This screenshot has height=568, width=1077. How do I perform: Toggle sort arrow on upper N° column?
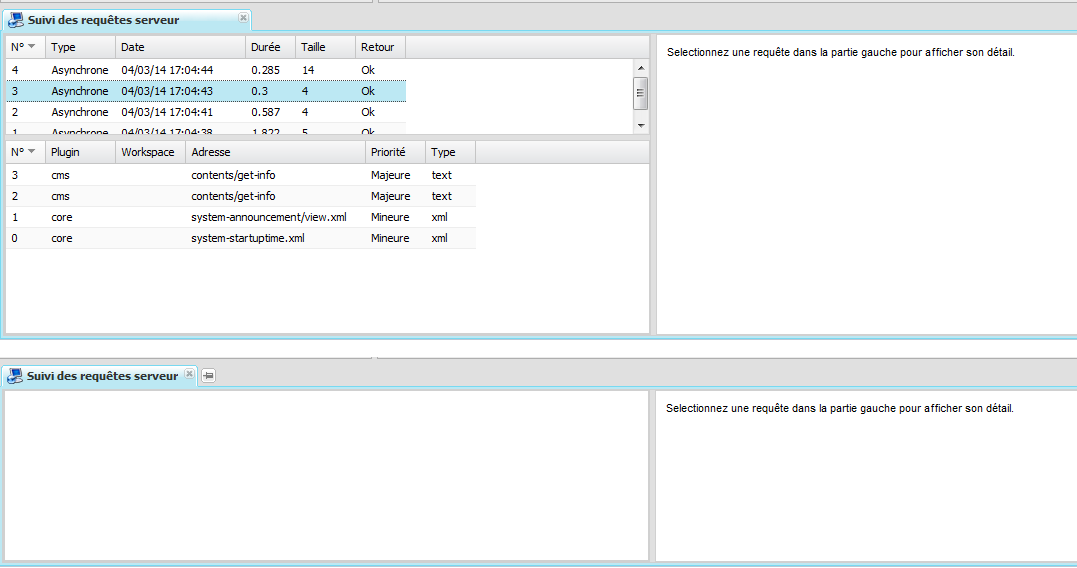(31, 47)
